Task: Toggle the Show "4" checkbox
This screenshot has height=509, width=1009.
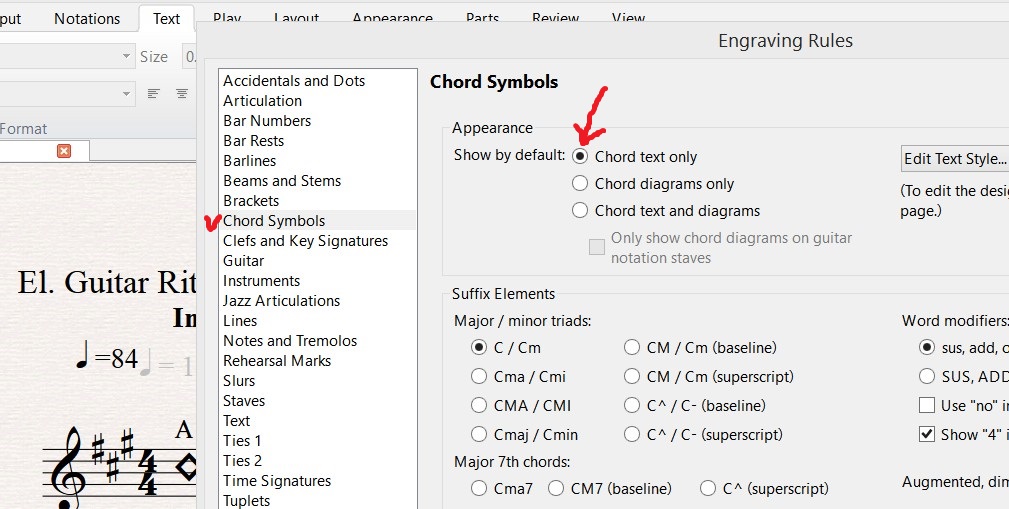Action: (927, 435)
